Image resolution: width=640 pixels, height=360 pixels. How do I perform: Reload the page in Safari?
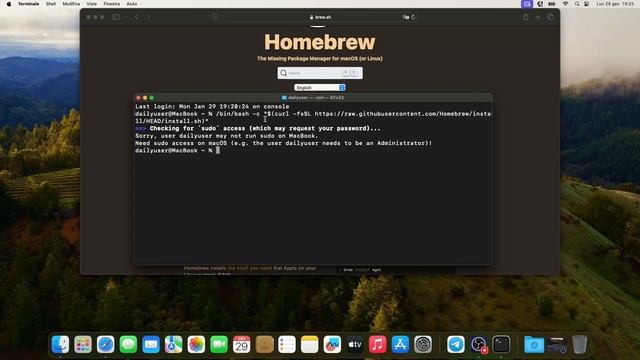point(413,17)
